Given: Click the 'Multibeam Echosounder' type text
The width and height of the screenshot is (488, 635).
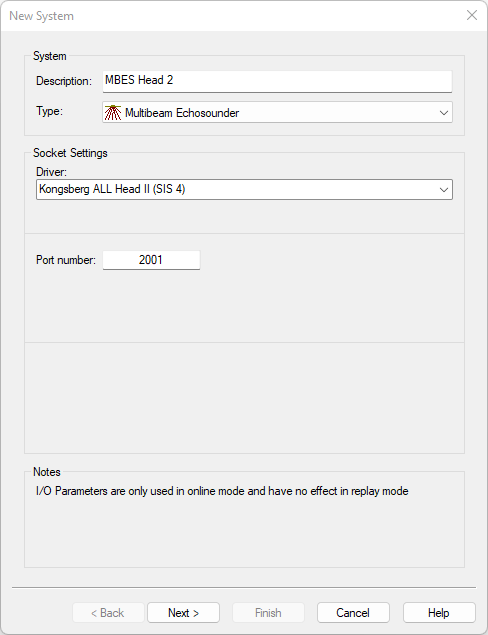Looking at the screenshot, I should point(182,113).
